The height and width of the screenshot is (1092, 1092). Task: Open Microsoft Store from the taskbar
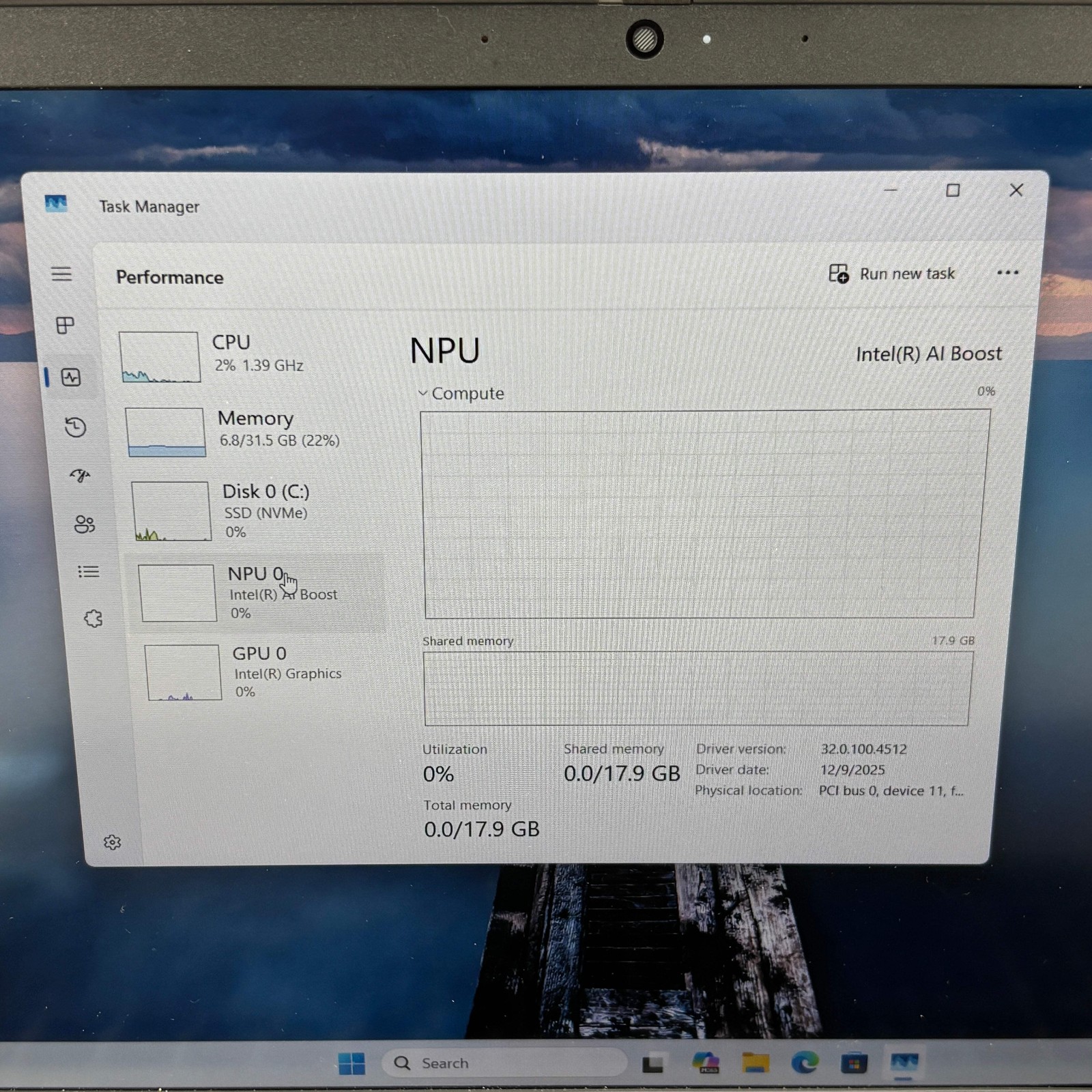[854, 1063]
